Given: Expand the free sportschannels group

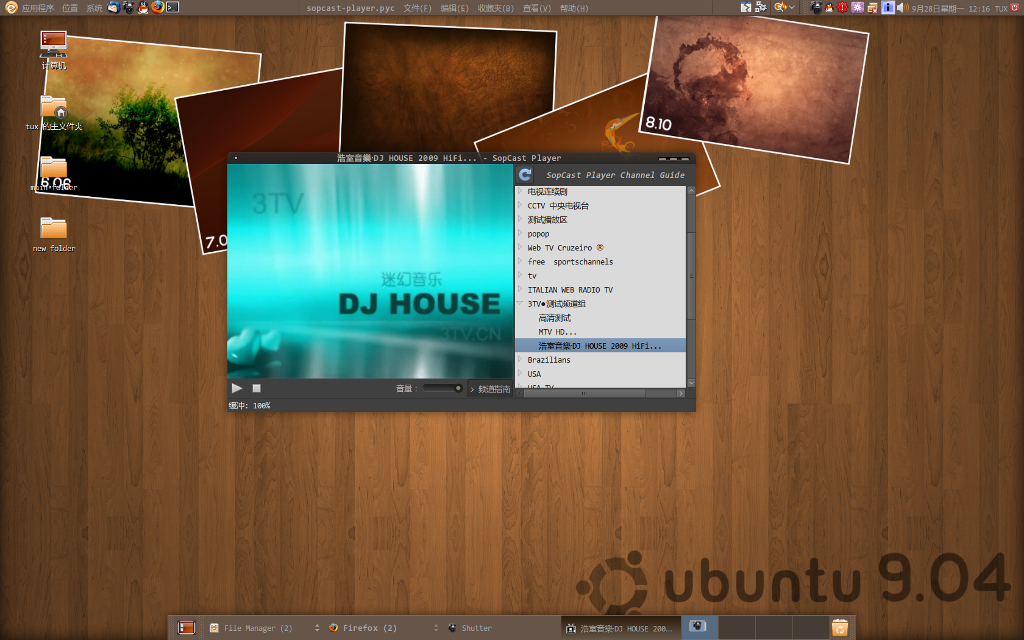Looking at the screenshot, I should [520, 261].
